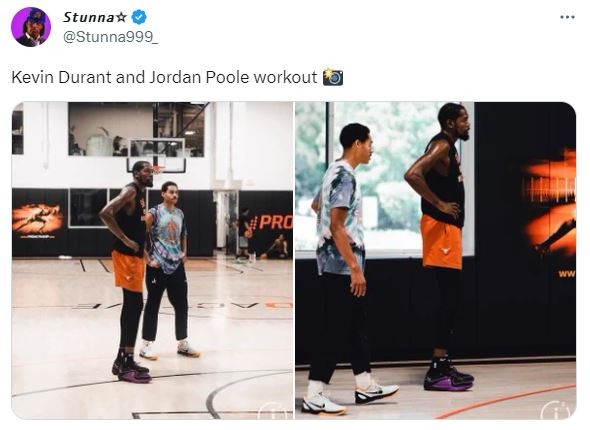This screenshot has height=430, width=590.
Task: Click the tie-dye shirt in right photo
Action: (339, 217)
